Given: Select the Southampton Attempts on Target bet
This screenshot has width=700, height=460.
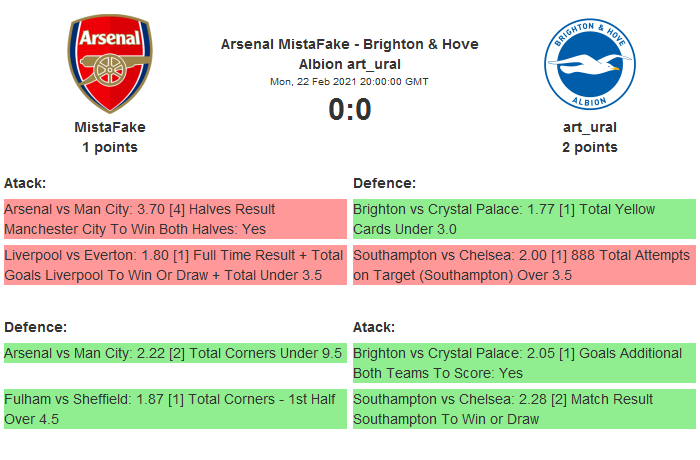Looking at the screenshot, I should coord(523,266).
